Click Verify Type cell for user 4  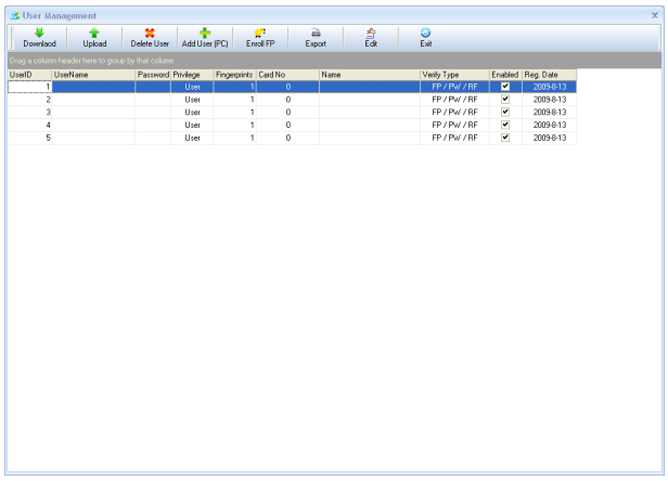pos(455,125)
